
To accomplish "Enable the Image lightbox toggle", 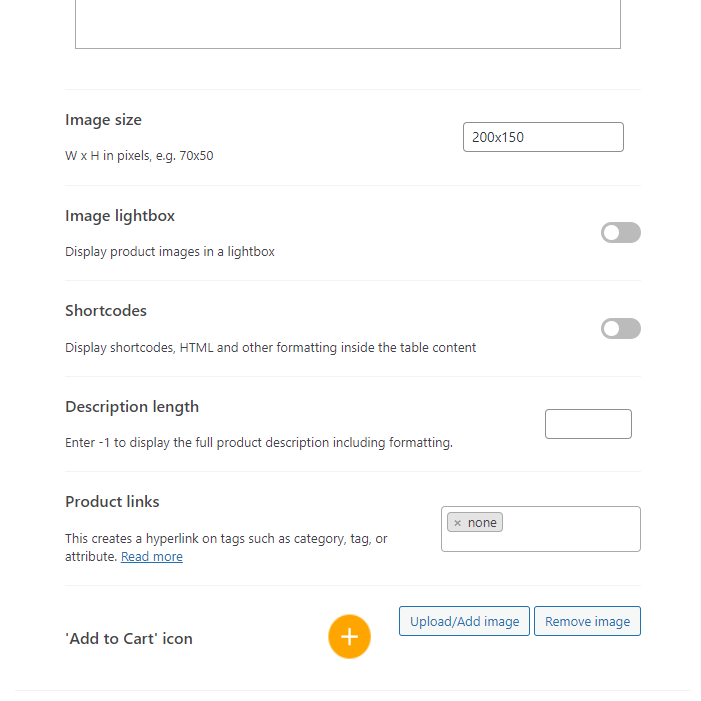I will [x=620, y=233].
